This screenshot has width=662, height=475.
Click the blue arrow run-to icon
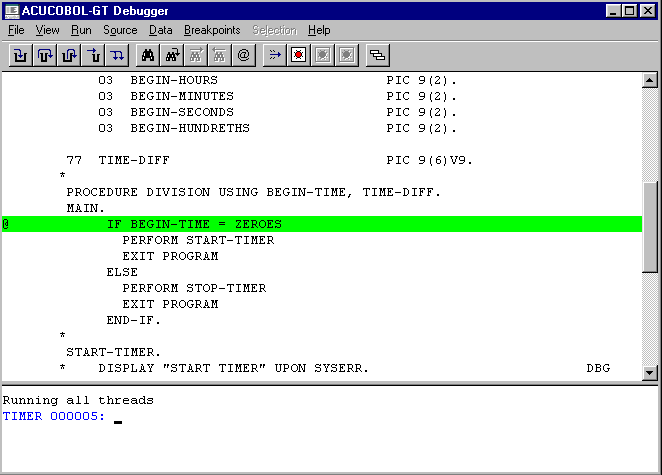275,55
